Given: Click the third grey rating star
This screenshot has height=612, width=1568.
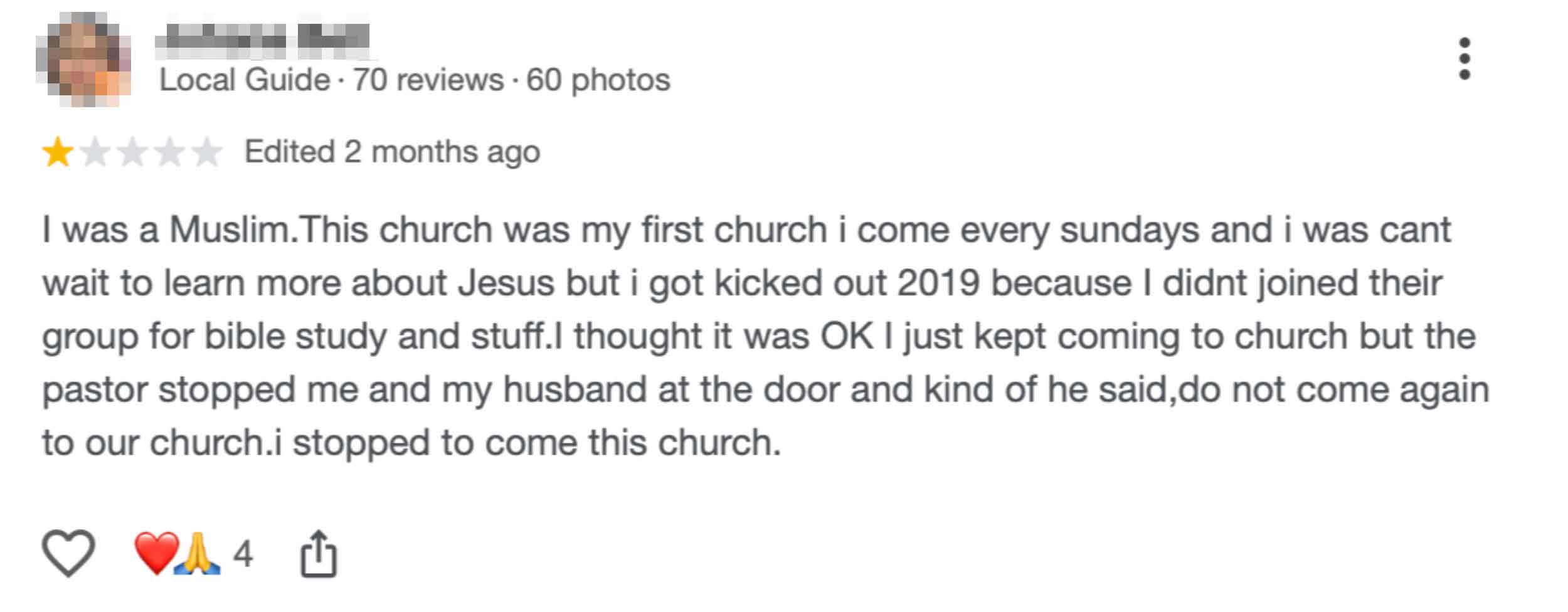Looking at the screenshot, I should [132, 152].
